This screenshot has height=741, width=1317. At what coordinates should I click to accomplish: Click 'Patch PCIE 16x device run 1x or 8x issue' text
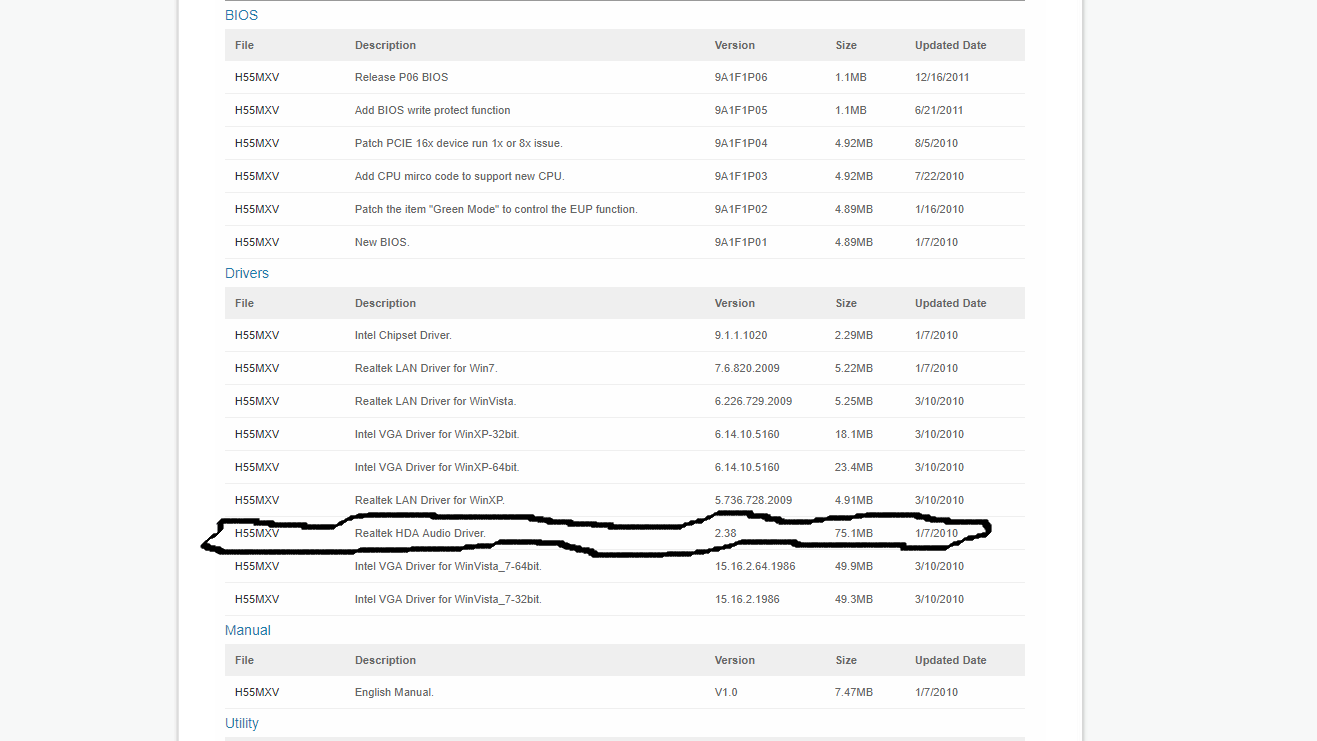pos(459,143)
